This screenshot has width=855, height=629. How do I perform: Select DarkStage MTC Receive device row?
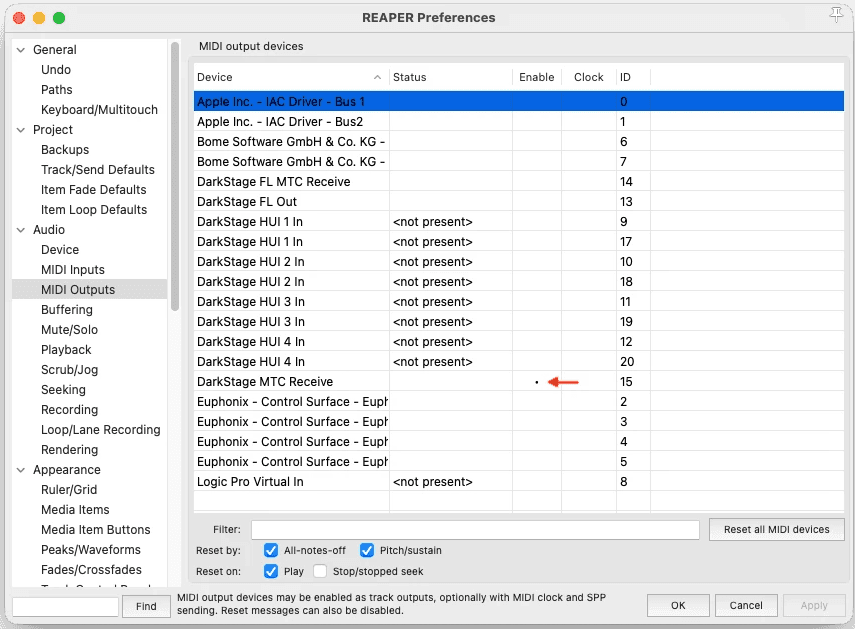click(x=519, y=382)
